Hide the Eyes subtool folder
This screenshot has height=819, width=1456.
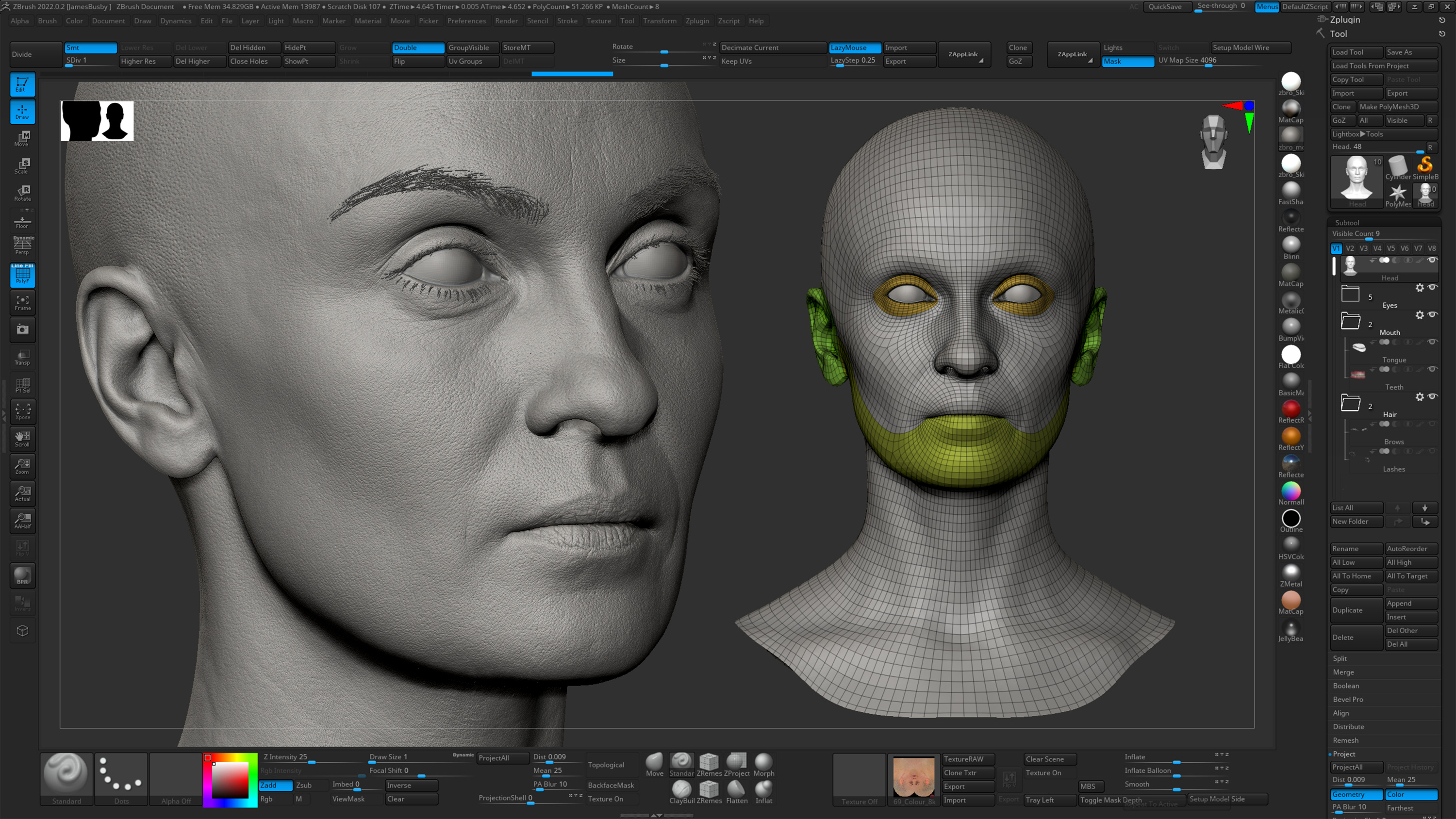coord(1432,288)
